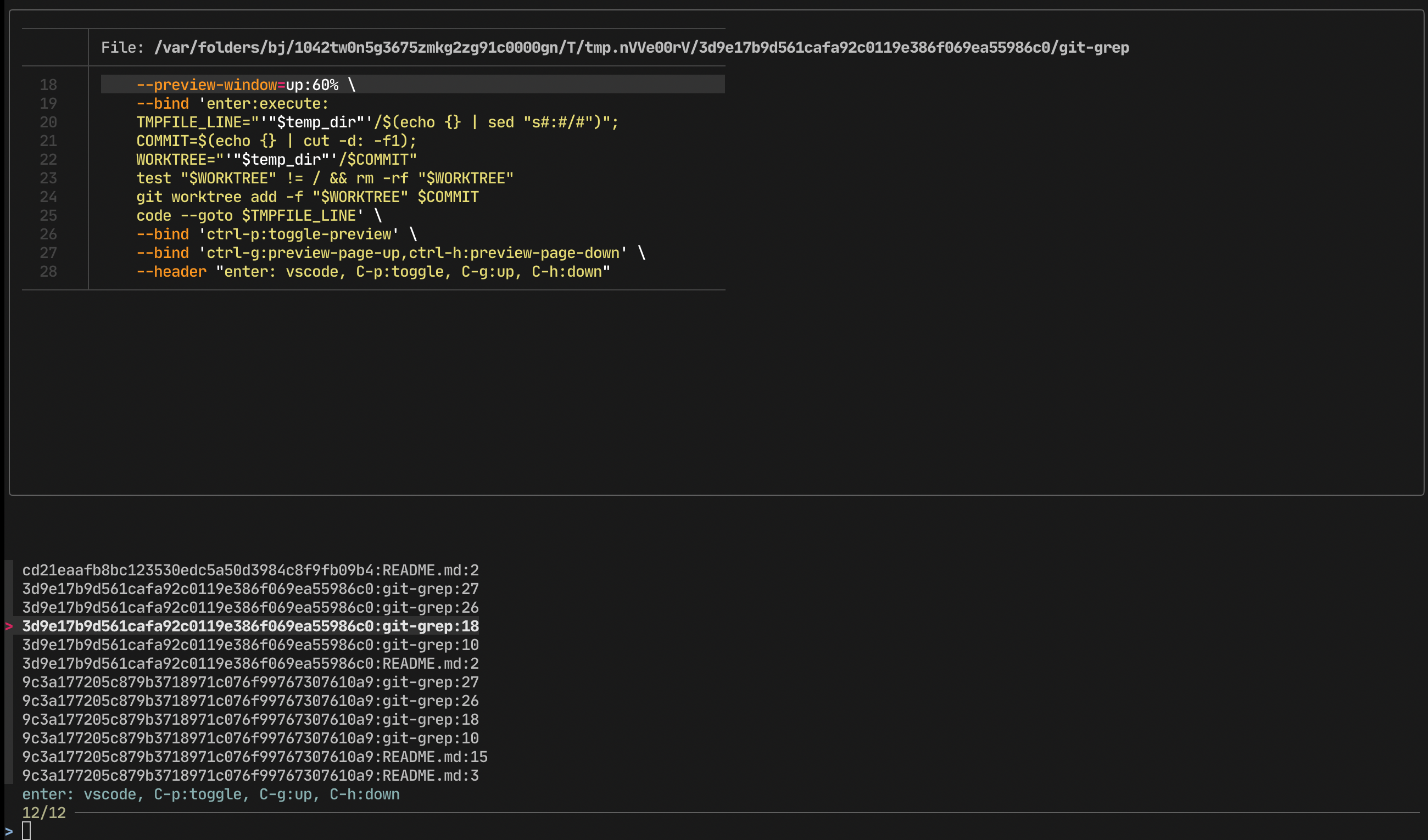Image resolution: width=1428 pixels, height=840 pixels.
Task: Select 3d9e17b9 git-grep:10 result line
Action: [250, 645]
